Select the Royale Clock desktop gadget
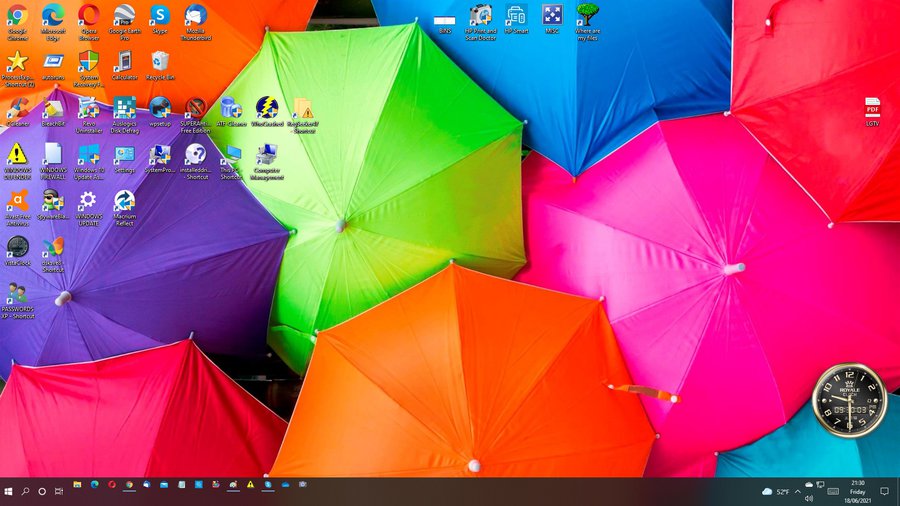 pyautogui.click(x=849, y=400)
